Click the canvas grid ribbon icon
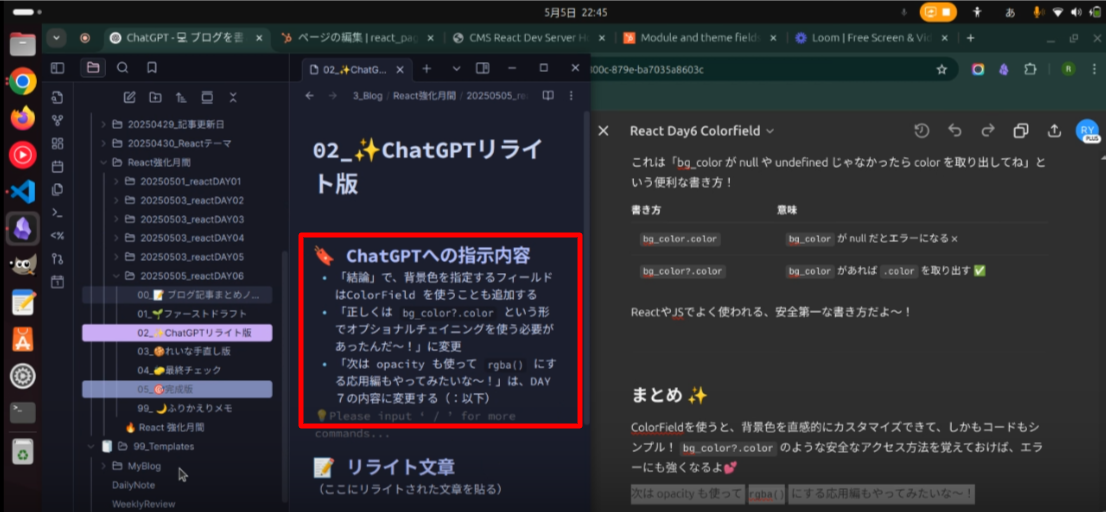The image size is (1106, 512). tap(58, 143)
